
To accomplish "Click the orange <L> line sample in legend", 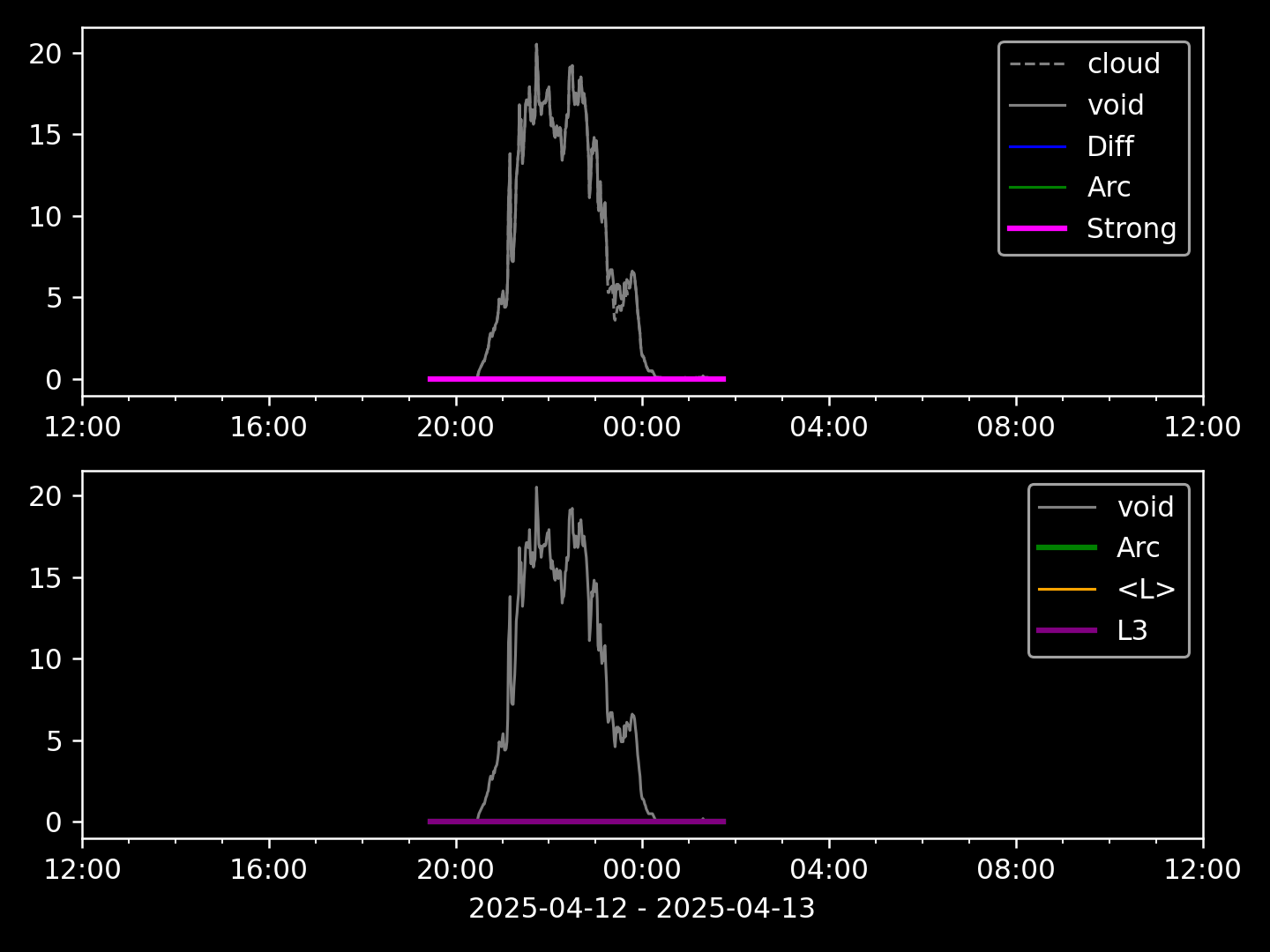I will (1067, 589).
